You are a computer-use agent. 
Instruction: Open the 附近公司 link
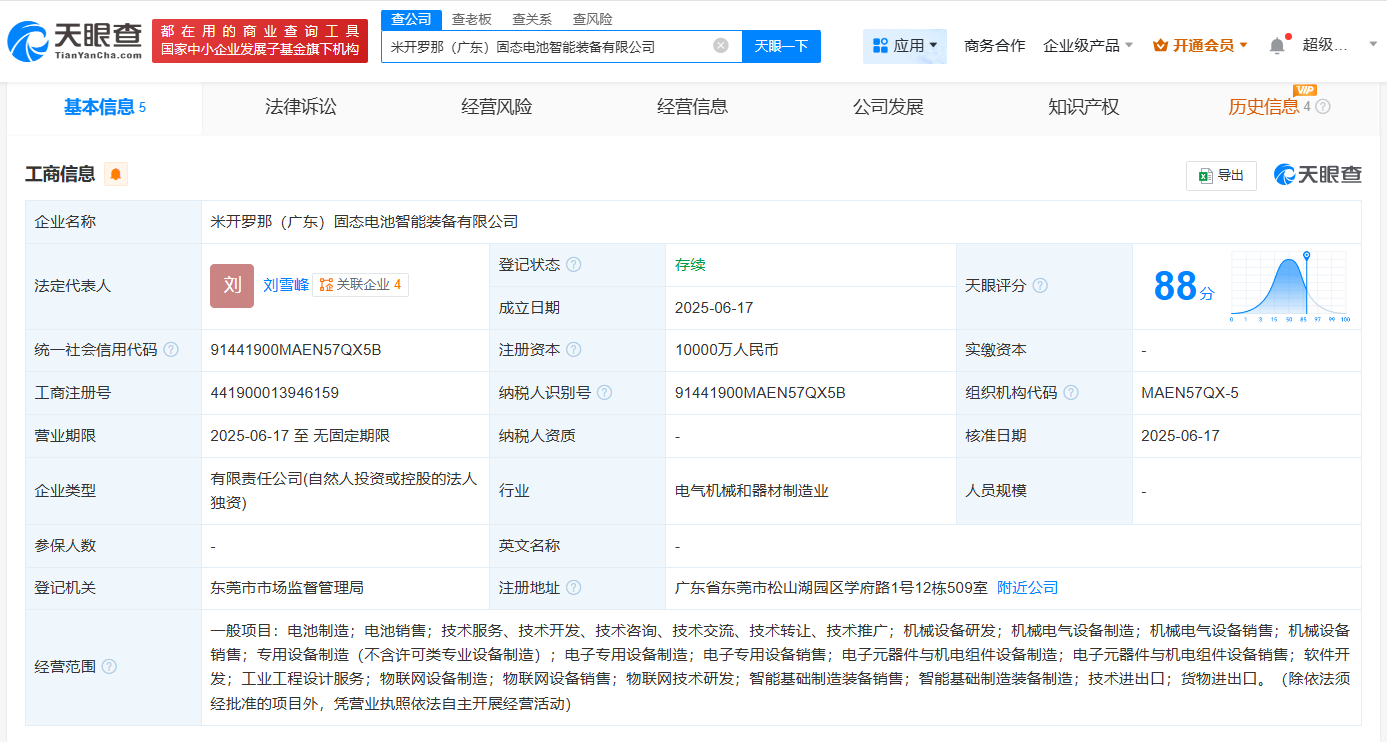tap(1027, 588)
